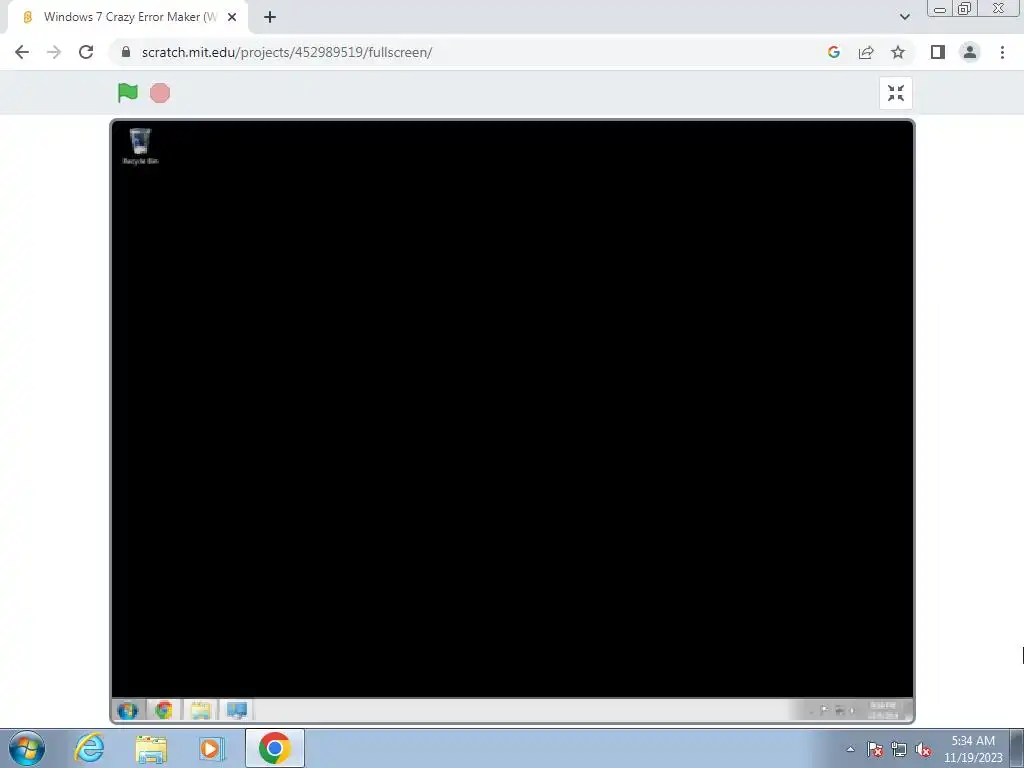
Task: Open Recycle Bin icon on simulated desktop
Action: pyautogui.click(x=140, y=146)
